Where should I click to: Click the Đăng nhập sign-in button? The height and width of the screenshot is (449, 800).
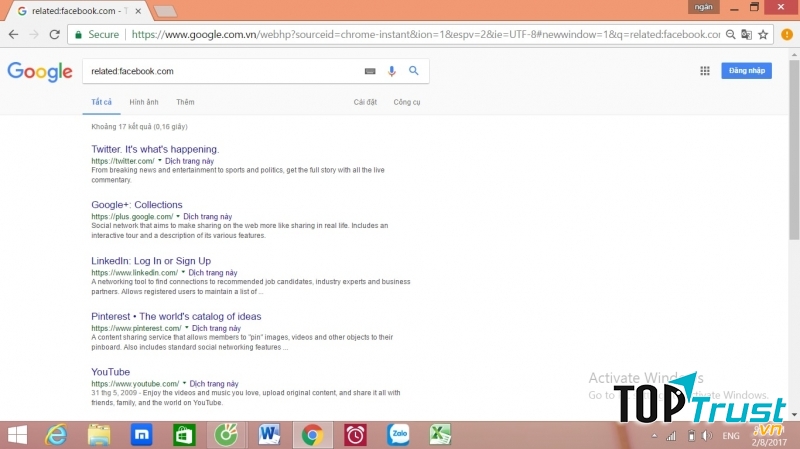point(746,71)
